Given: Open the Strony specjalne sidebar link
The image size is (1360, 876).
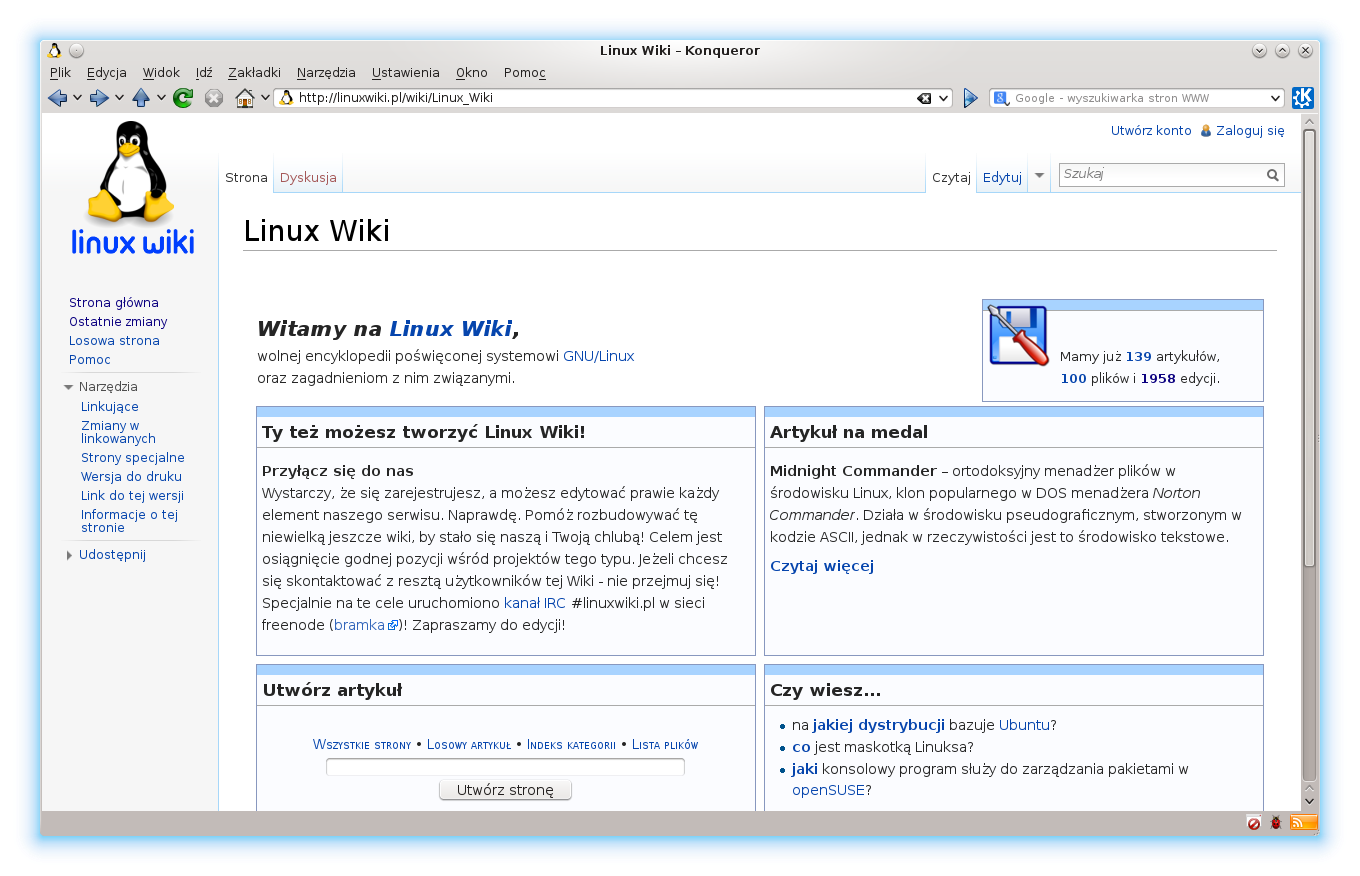Looking at the screenshot, I should point(133,458).
